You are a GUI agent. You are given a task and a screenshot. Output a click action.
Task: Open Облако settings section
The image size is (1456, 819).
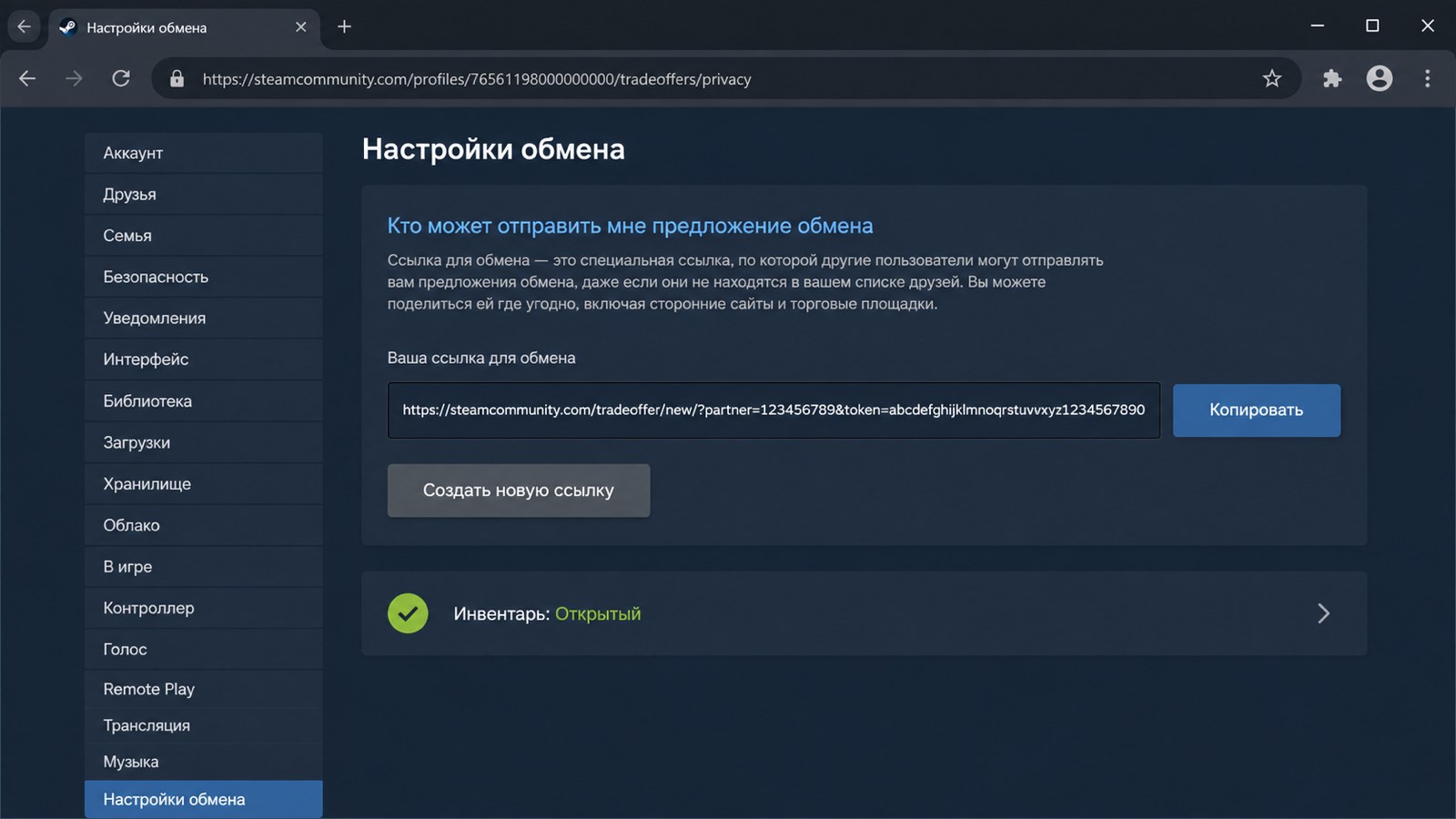[204, 525]
